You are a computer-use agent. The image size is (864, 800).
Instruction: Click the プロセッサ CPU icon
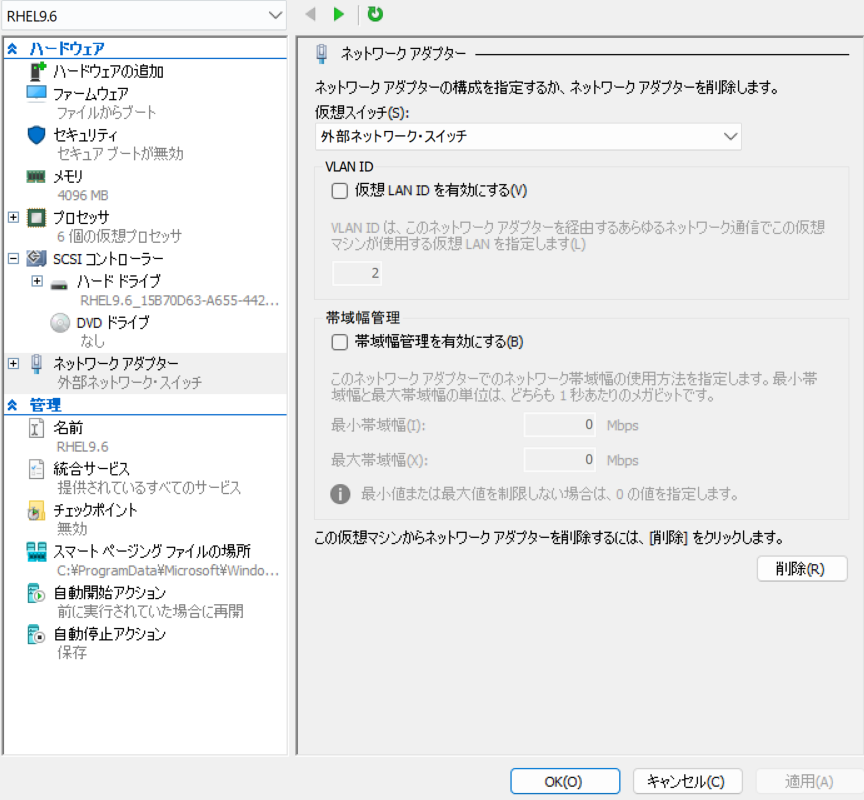(36, 218)
